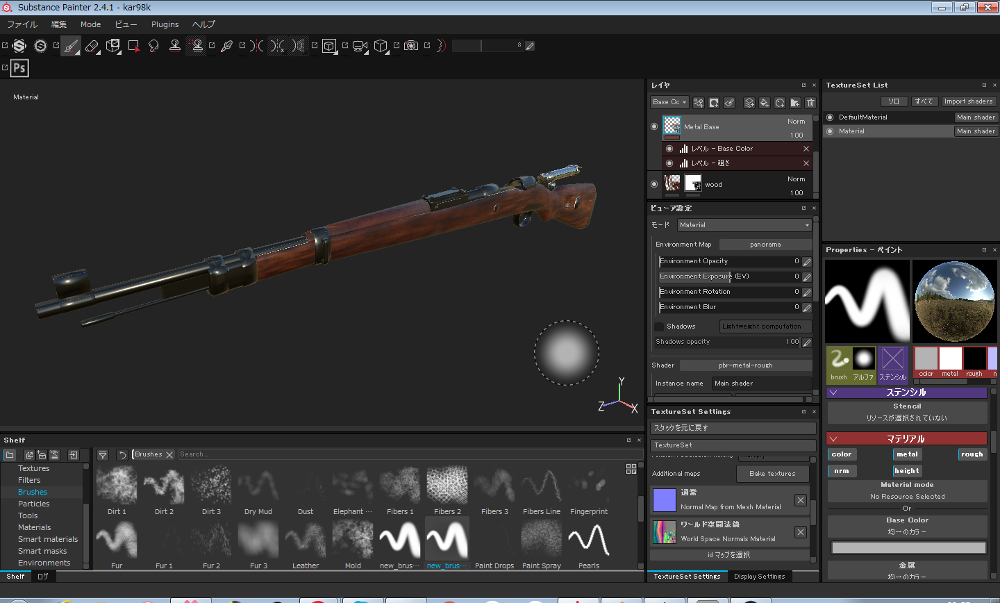This screenshot has width=1000, height=603.
Task: Open the Iray render camera icon
Action: click(x=411, y=46)
